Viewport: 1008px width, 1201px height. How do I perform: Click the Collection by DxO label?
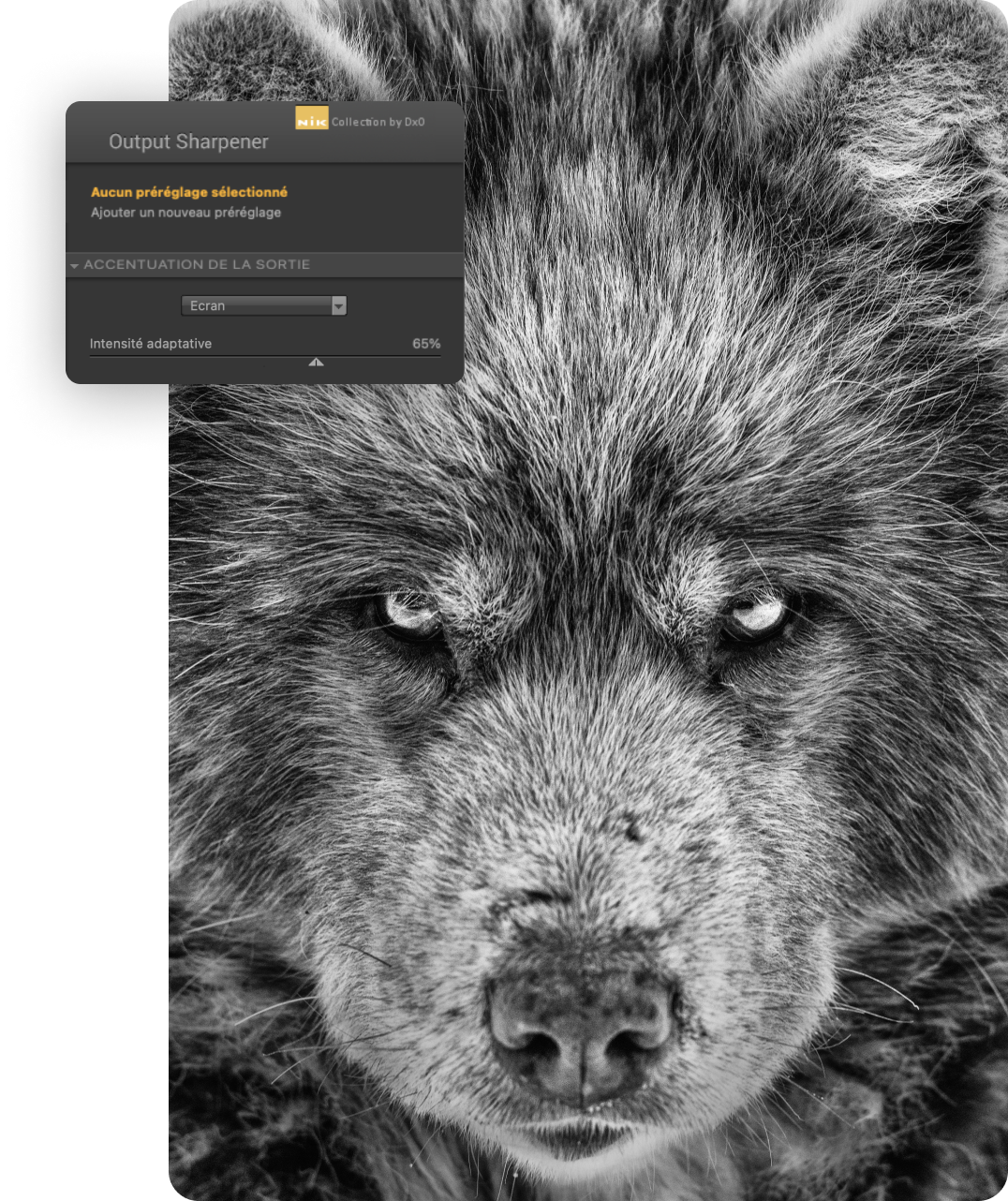378,122
